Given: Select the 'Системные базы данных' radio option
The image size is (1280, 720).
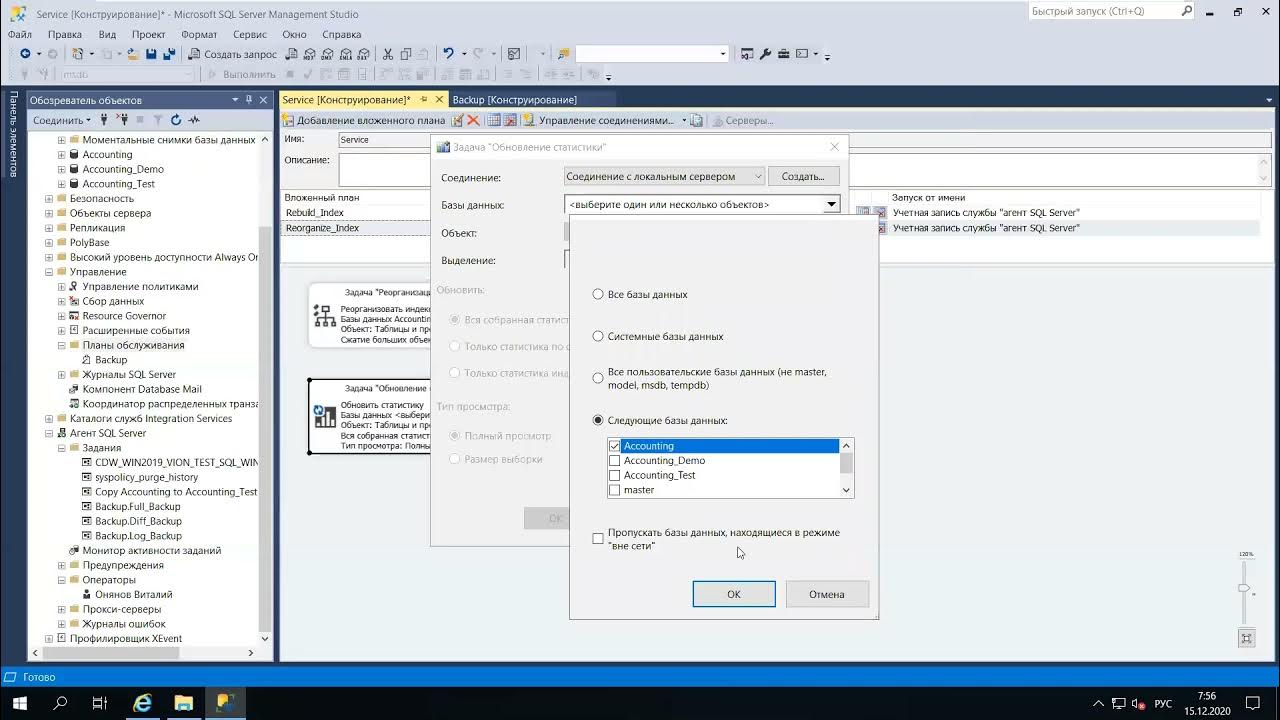Looking at the screenshot, I should [x=598, y=337].
